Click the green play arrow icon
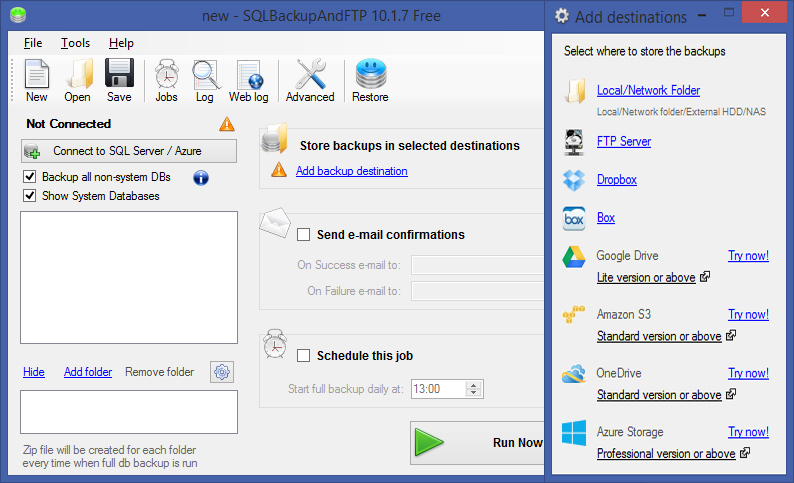This screenshot has width=794, height=483. click(x=429, y=442)
